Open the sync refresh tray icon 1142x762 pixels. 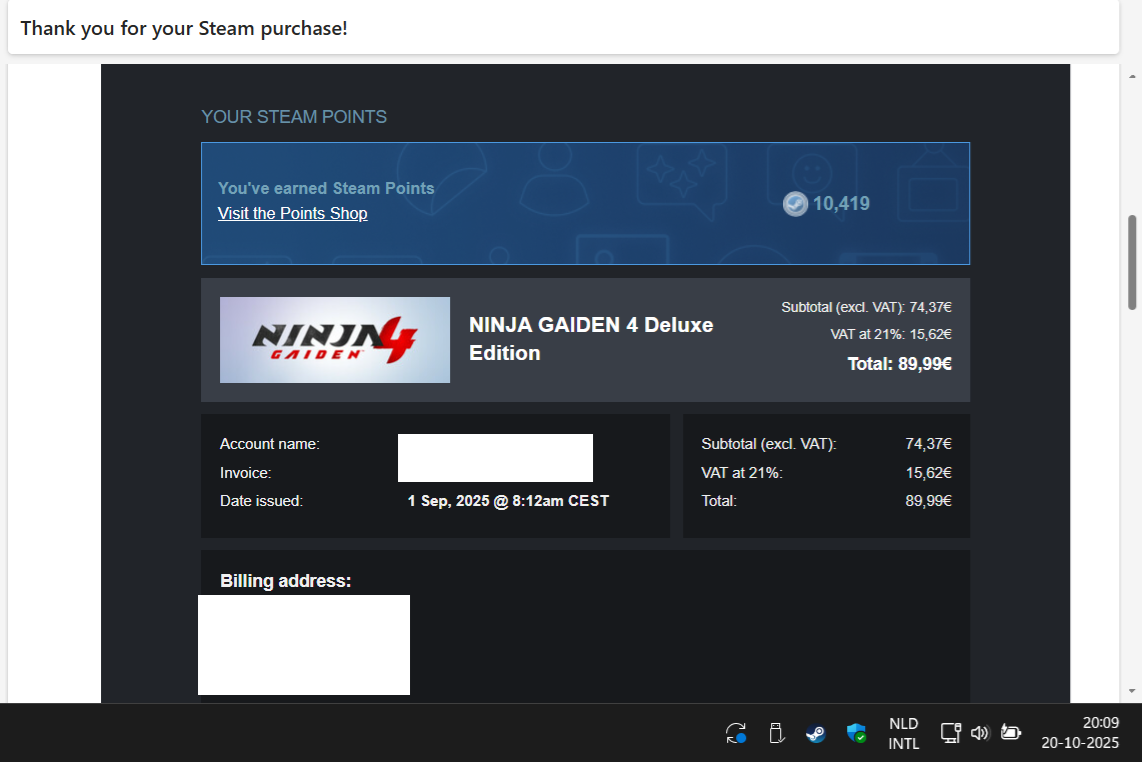[x=736, y=733]
